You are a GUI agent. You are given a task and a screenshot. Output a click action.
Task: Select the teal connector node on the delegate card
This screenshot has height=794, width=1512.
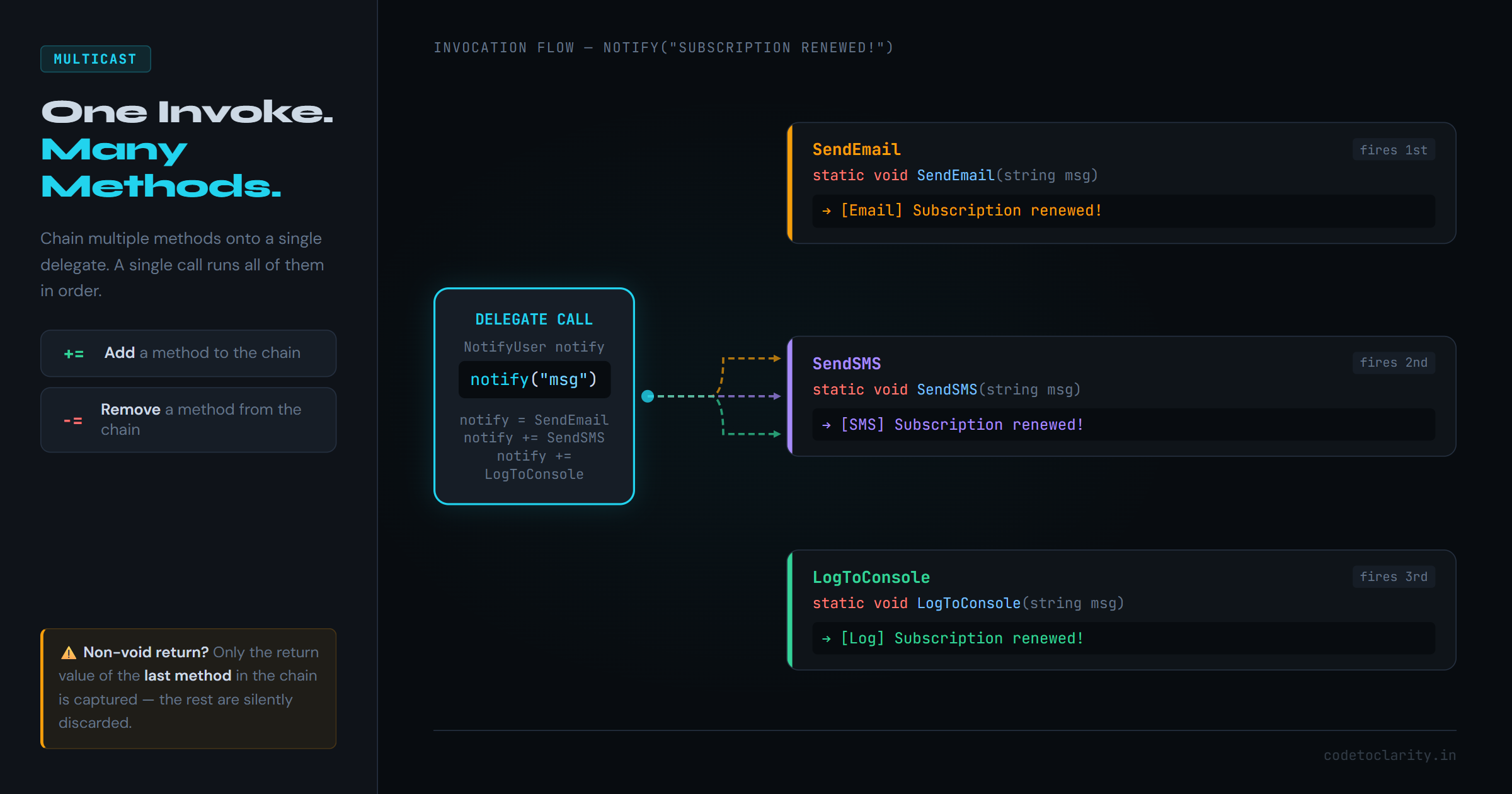(x=647, y=396)
